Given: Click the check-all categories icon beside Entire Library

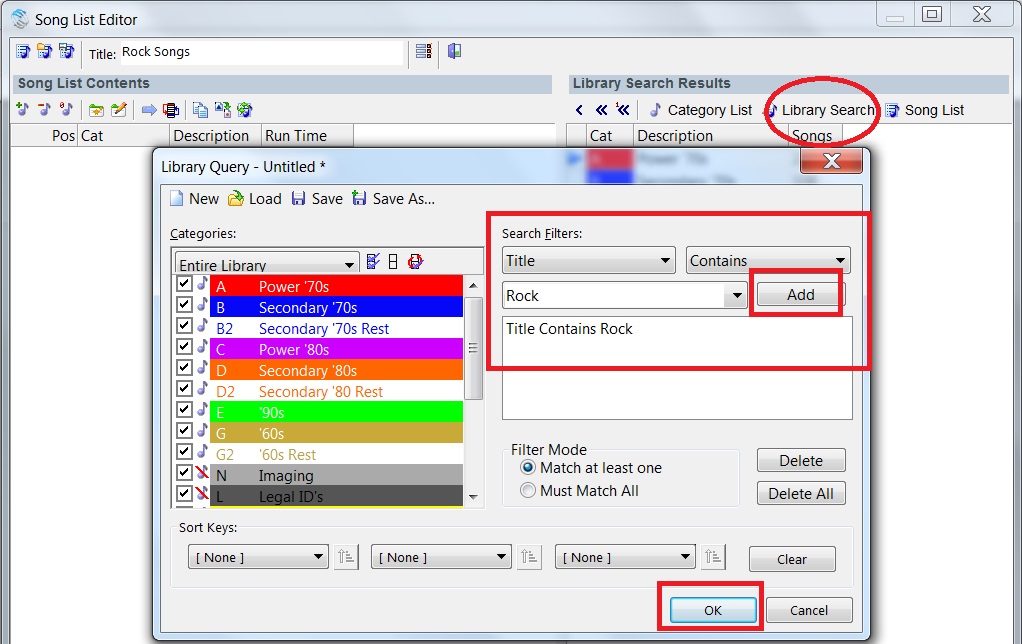Looking at the screenshot, I should [373, 261].
